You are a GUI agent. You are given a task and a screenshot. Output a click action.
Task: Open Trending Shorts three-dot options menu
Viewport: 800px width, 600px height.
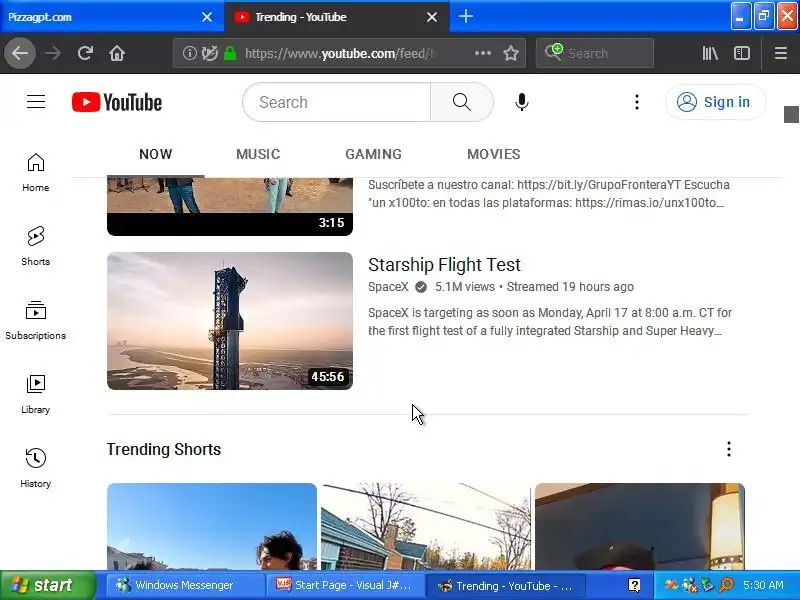729,449
